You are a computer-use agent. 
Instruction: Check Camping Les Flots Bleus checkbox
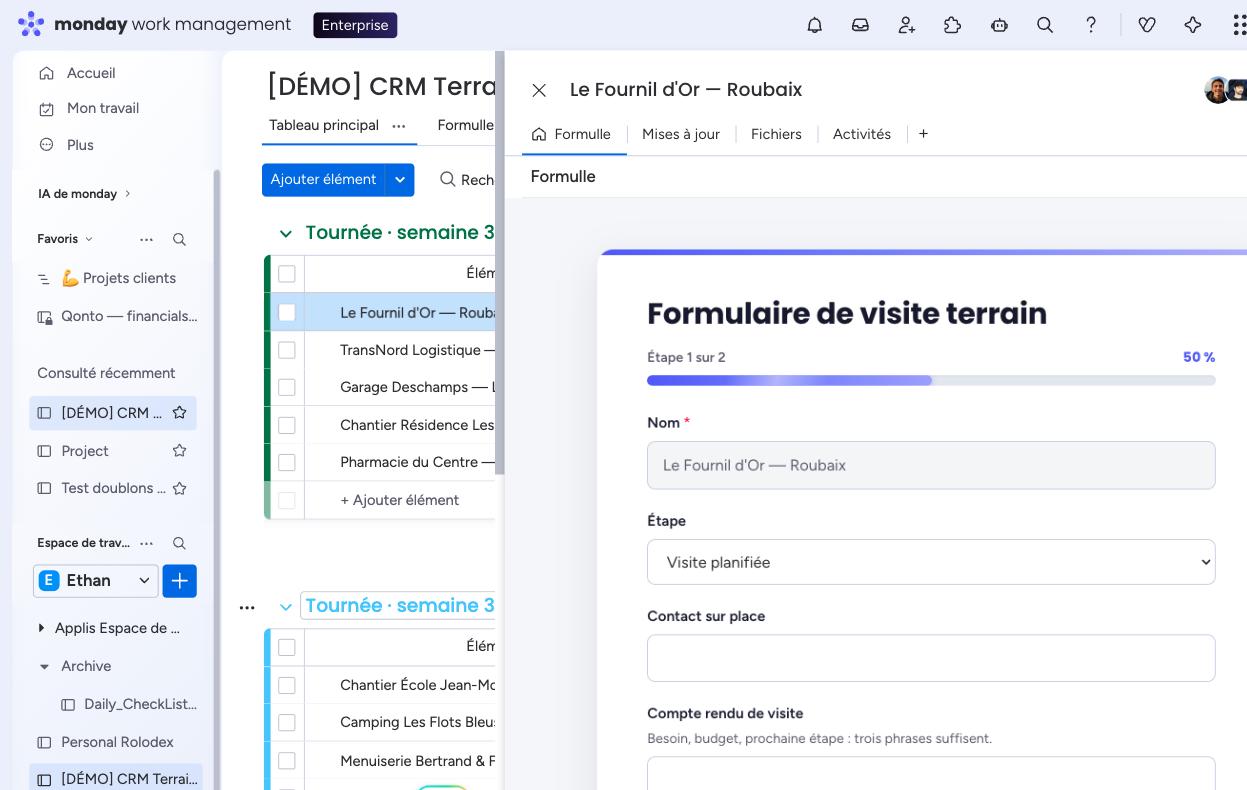click(x=287, y=722)
